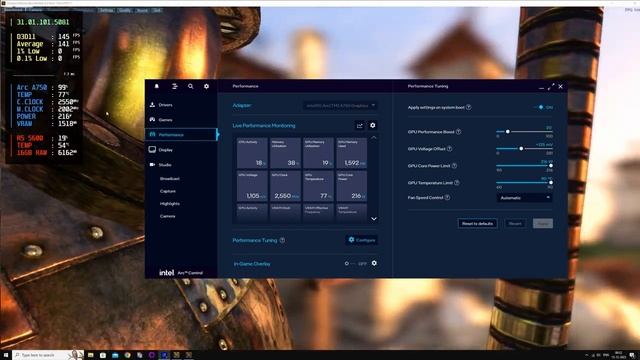The image size is (640, 360).
Task: Open the list icon next to the bell
Action: pos(175,86)
